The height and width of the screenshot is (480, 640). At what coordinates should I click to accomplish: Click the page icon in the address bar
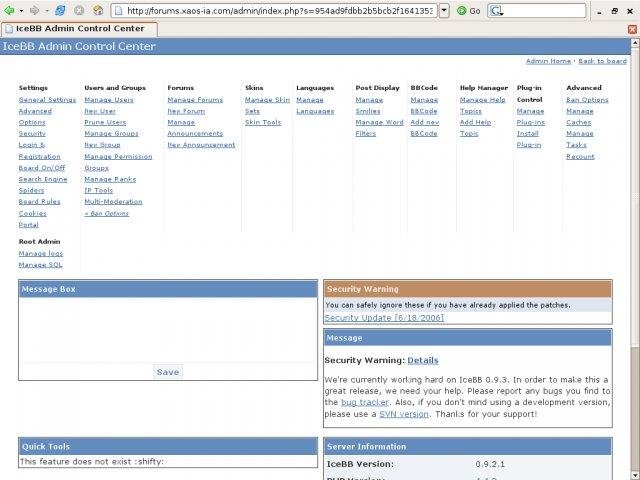(118, 11)
